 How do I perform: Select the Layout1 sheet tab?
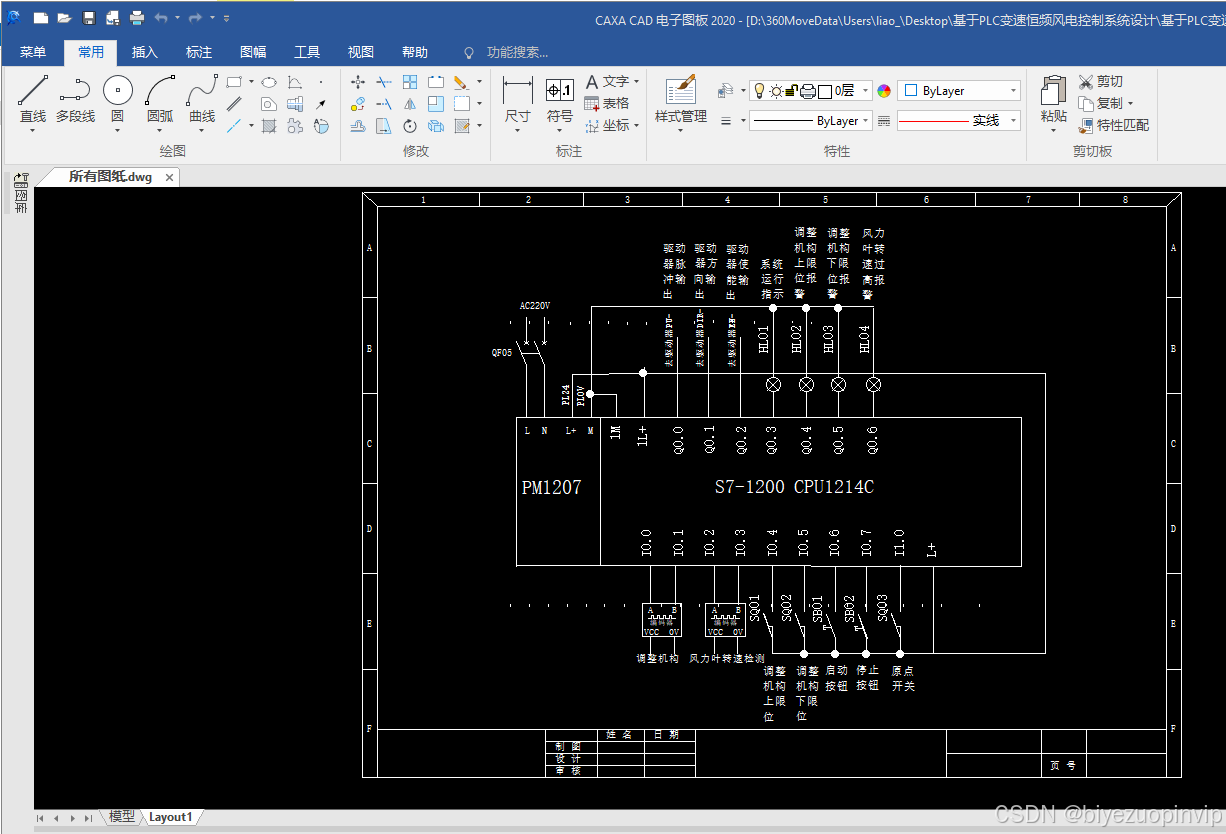(x=171, y=817)
